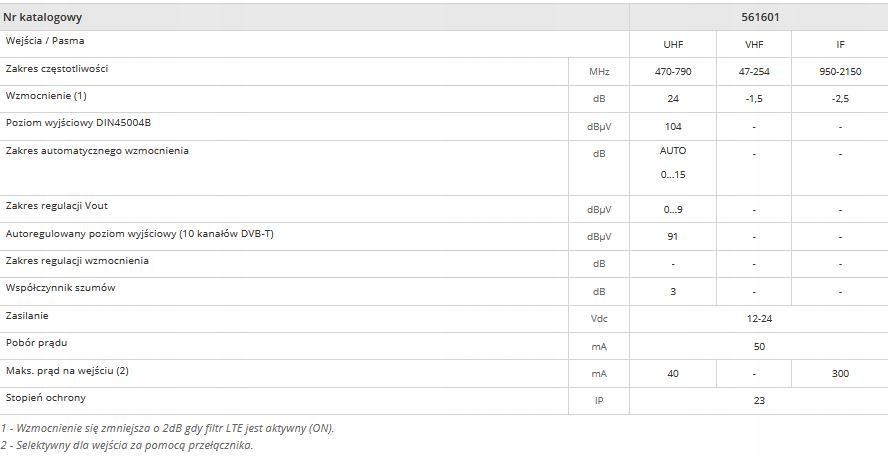Click the 'Pobór prądu' row label
Screen dimensions: 892x458
(37, 343)
